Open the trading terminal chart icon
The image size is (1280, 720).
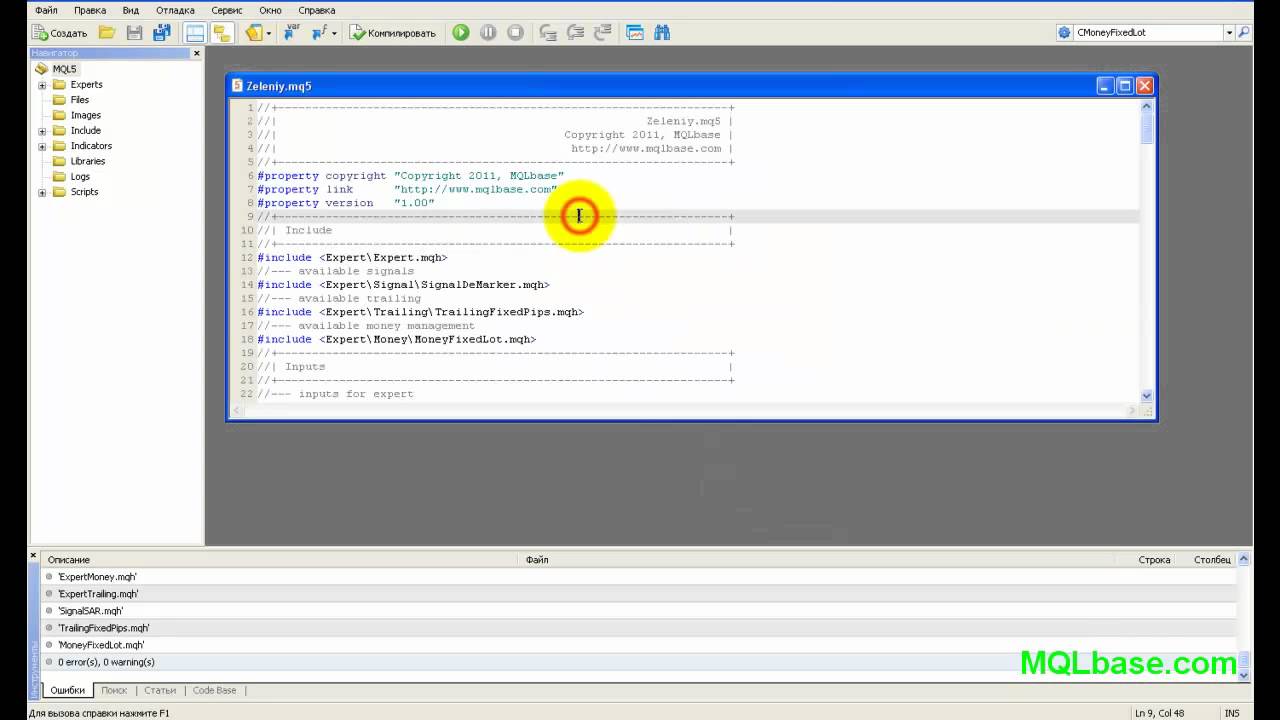pyautogui.click(x=635, y=33)
